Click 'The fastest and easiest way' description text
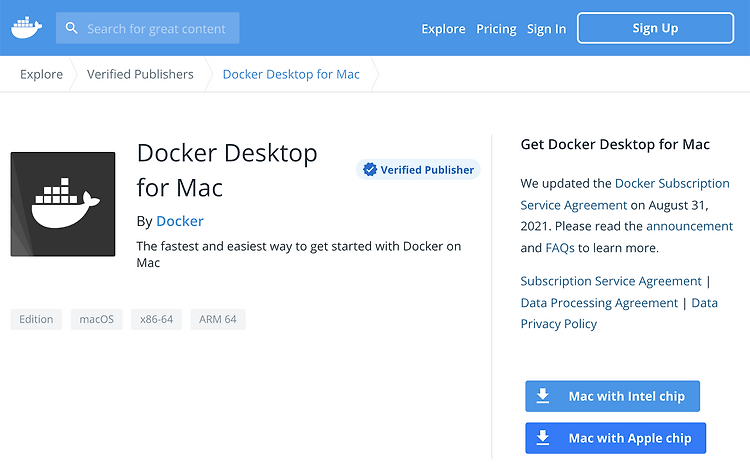This screenshot has width=750, height=473. [298, 254]
